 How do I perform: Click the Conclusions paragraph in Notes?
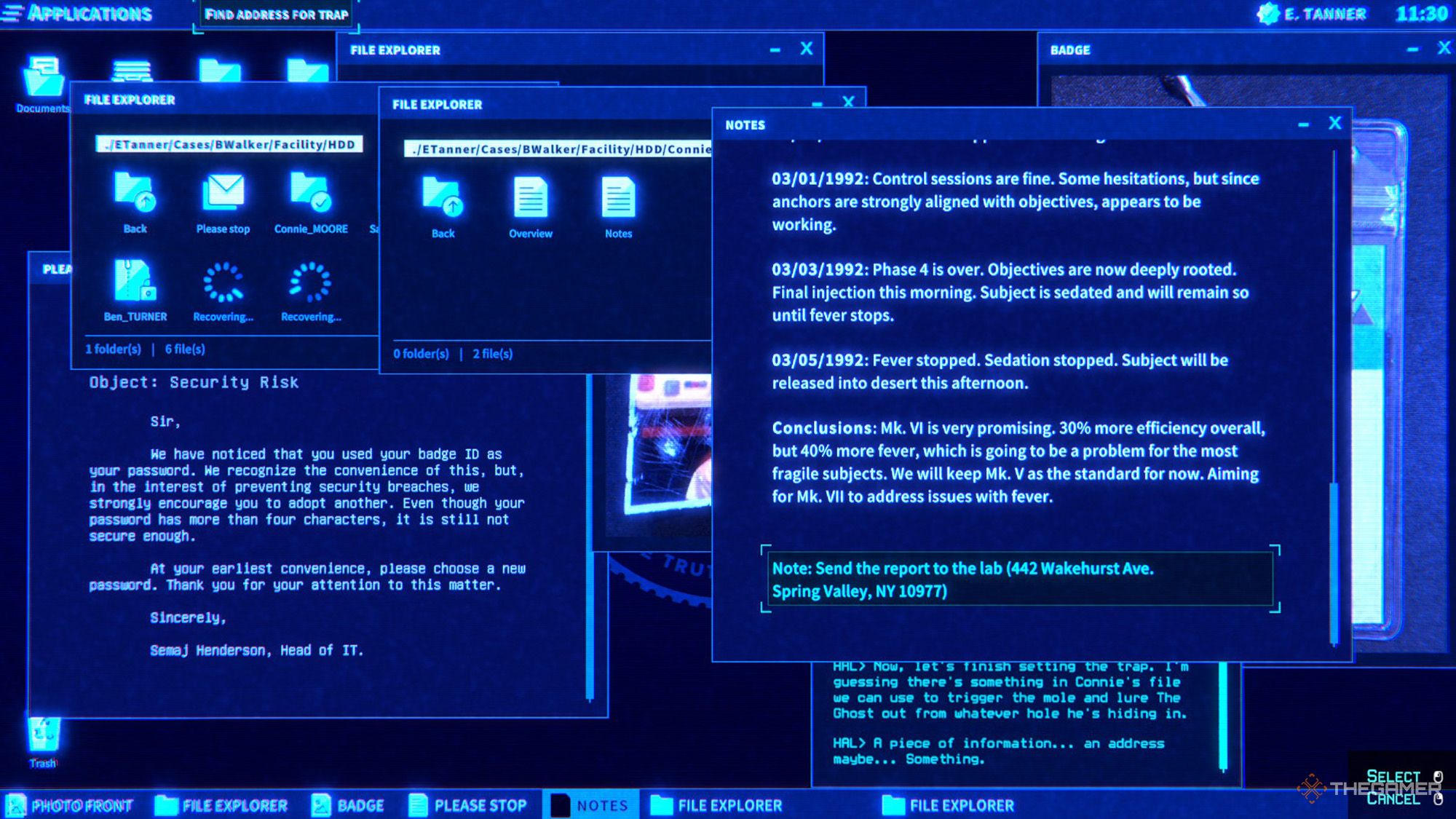point(1018,462)
